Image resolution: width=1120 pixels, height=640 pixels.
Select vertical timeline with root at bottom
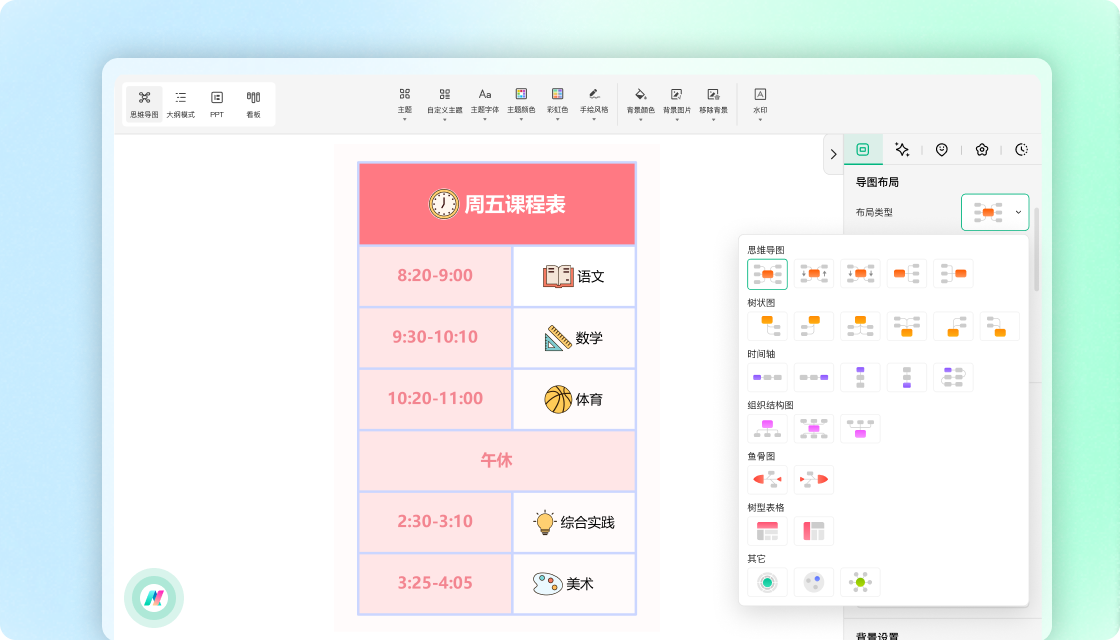[906, 377]
